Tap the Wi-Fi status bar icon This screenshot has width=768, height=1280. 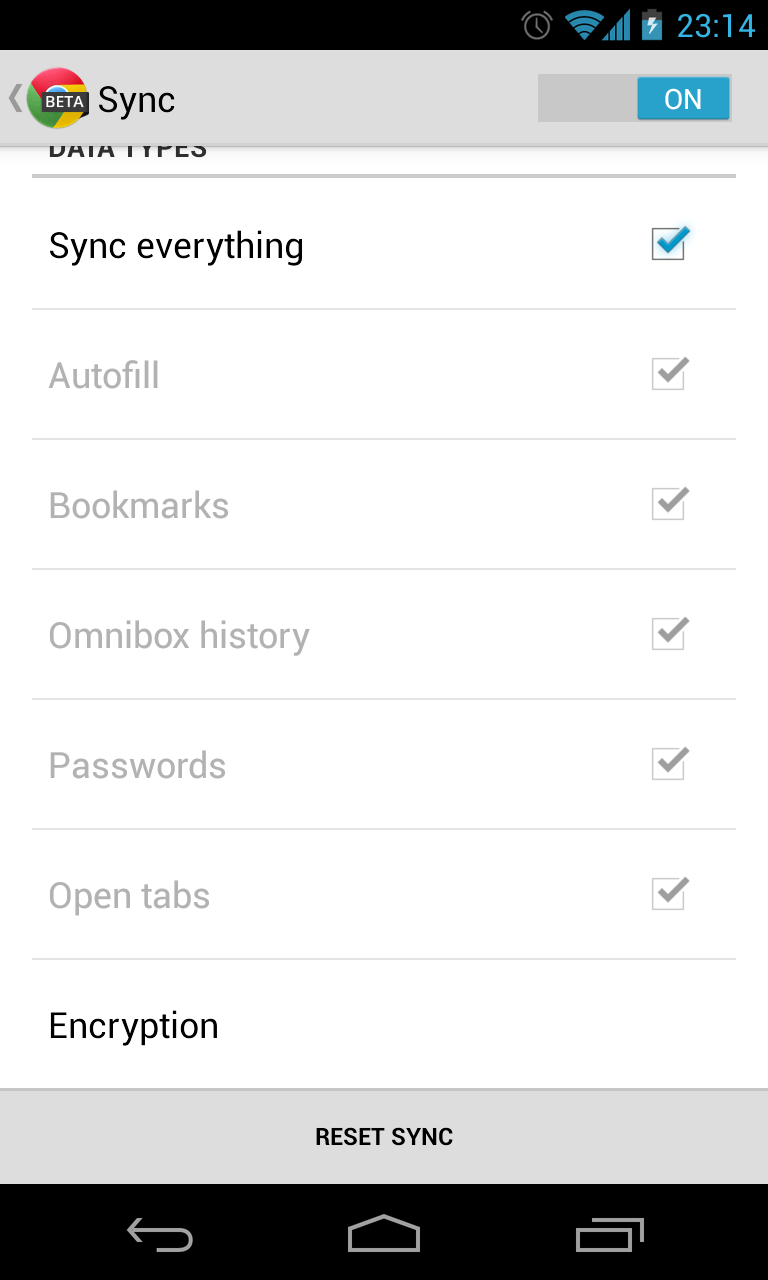(x=582, y=25)
